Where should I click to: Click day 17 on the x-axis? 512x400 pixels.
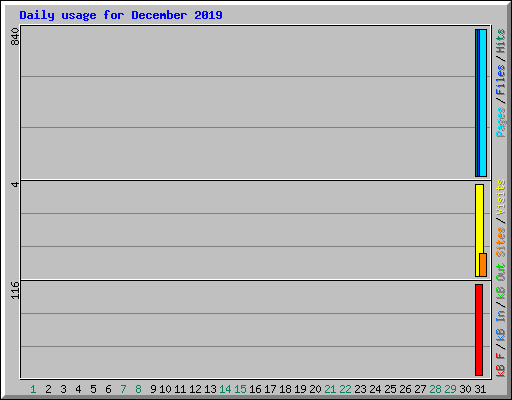pyautogui.click(x=270, y=389)
